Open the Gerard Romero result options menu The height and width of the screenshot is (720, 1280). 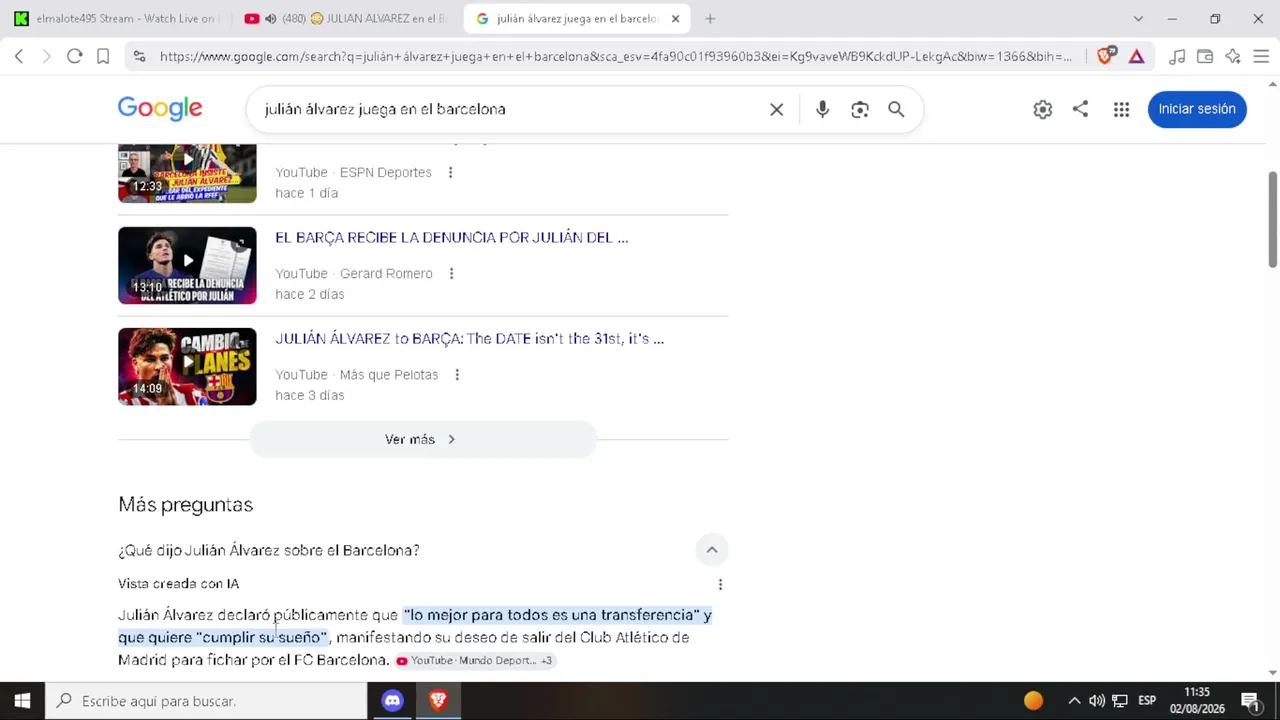[x=451, y=274]
